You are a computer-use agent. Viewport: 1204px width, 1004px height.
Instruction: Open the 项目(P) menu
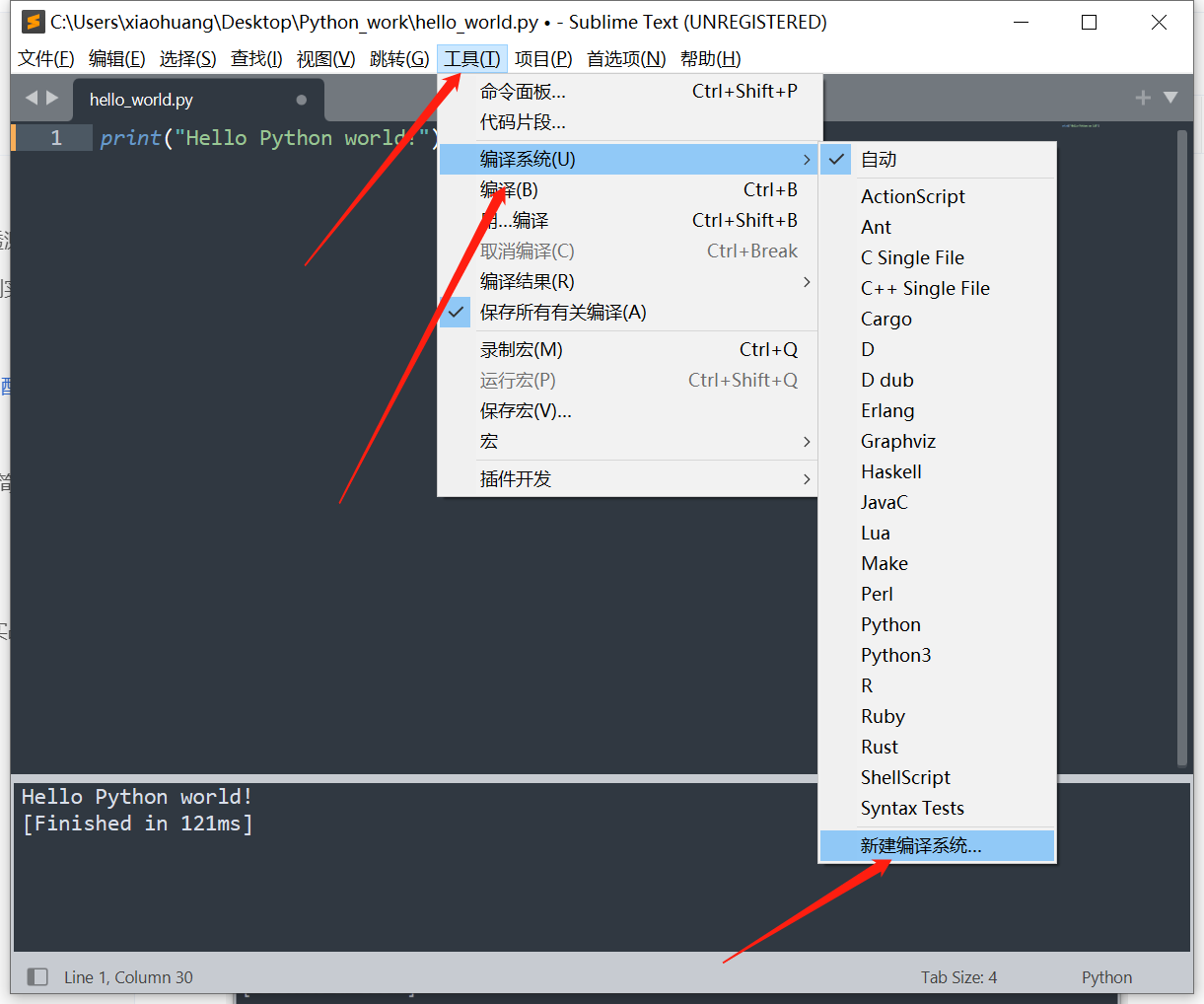(x=543, y=59)
